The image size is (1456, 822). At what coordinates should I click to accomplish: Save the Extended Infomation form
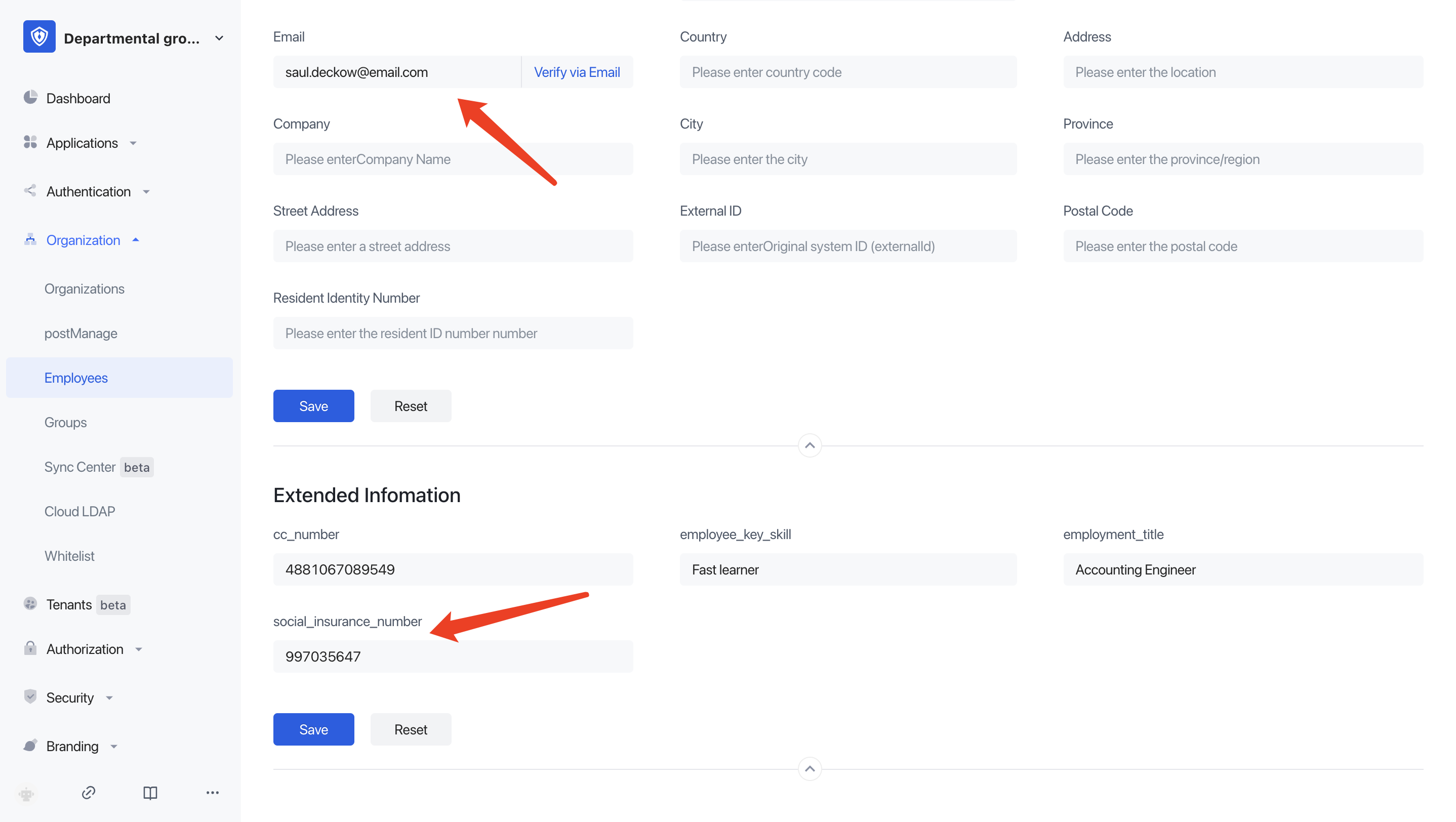pos(313,729)
